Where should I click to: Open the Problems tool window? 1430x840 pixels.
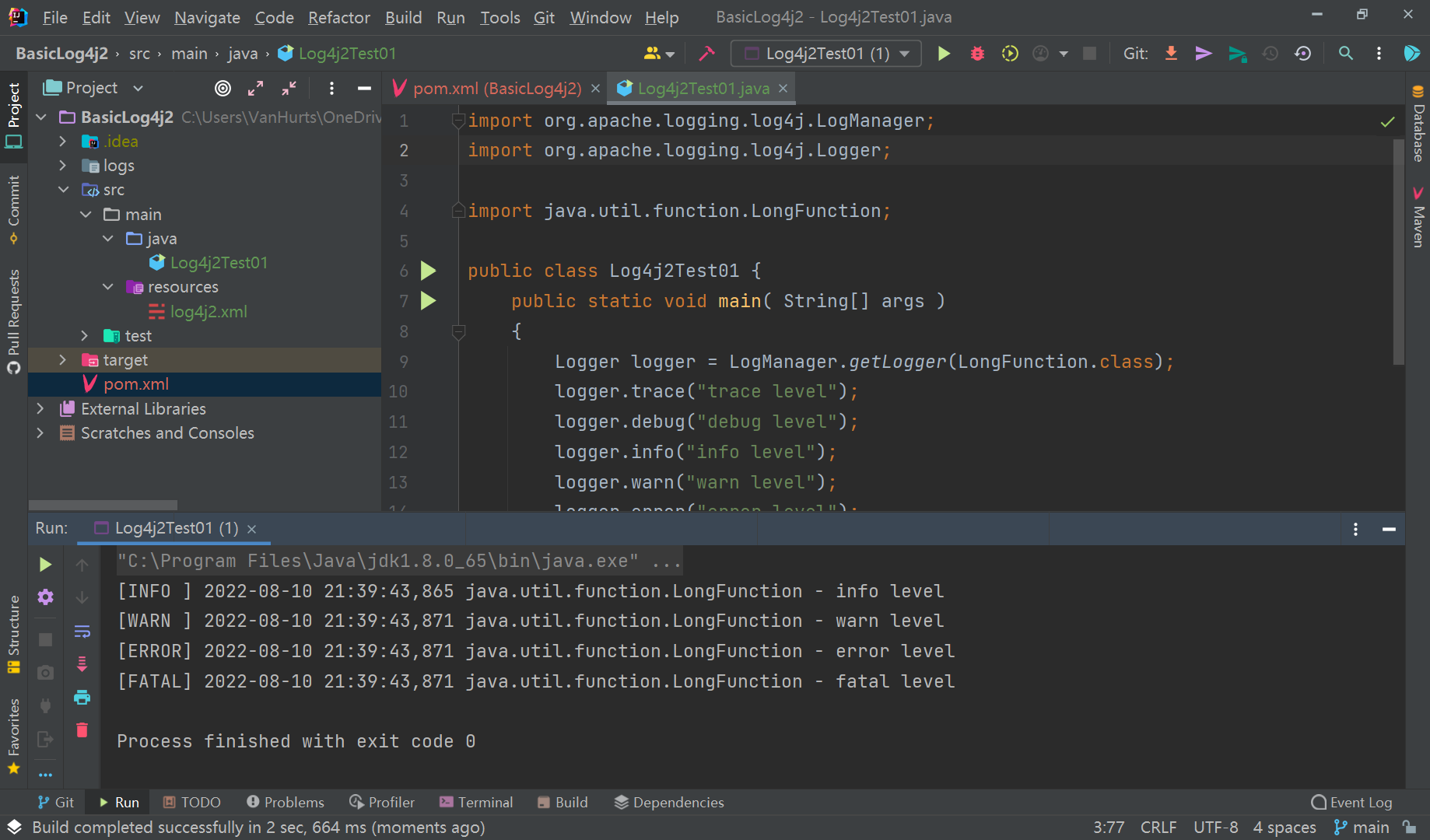(285, 802)
